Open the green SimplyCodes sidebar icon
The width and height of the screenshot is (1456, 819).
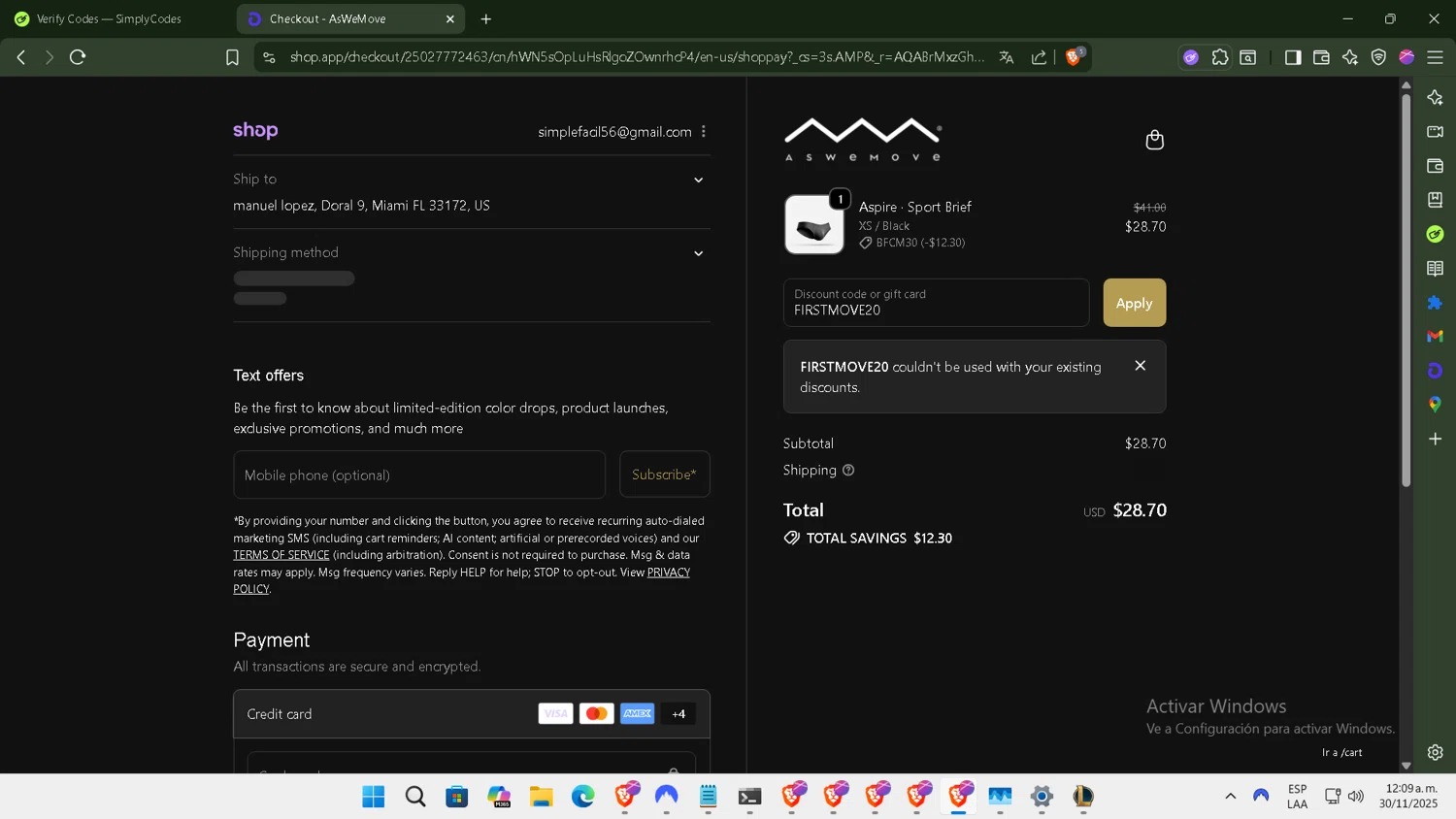coord(1436,234)
